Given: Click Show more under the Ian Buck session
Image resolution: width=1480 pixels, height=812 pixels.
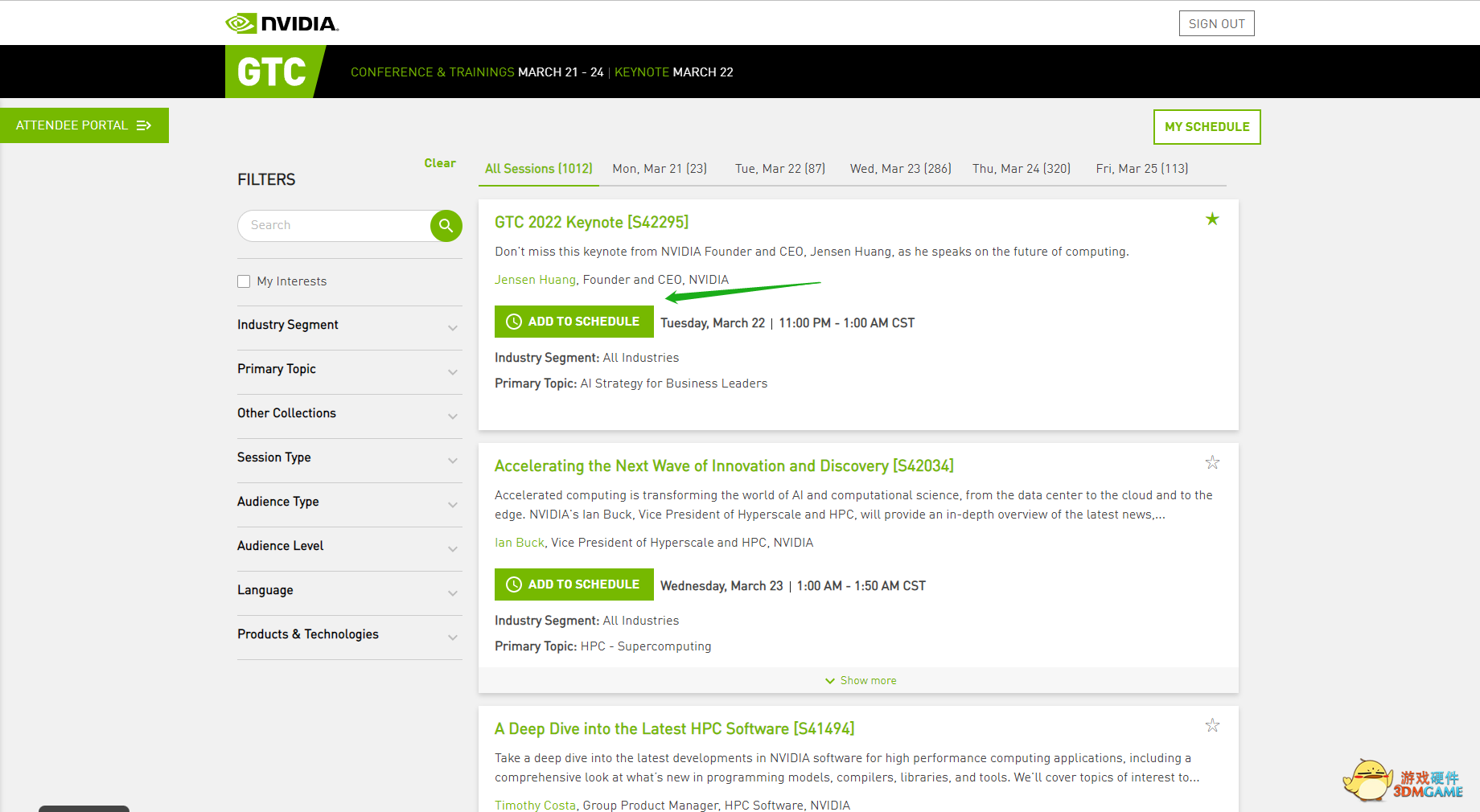Looking at the screenshot, I should click(x=860, y=680).
